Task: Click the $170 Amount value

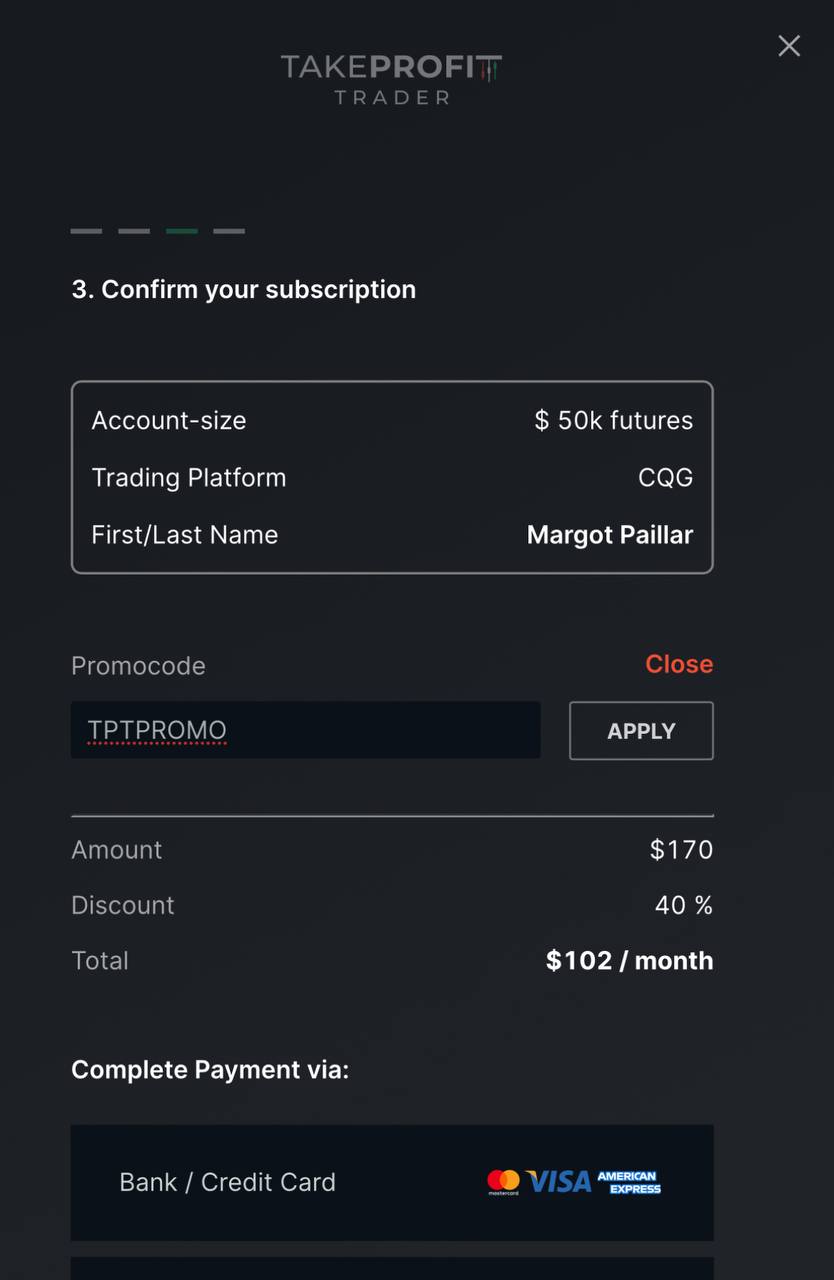Action: (680, 849)
